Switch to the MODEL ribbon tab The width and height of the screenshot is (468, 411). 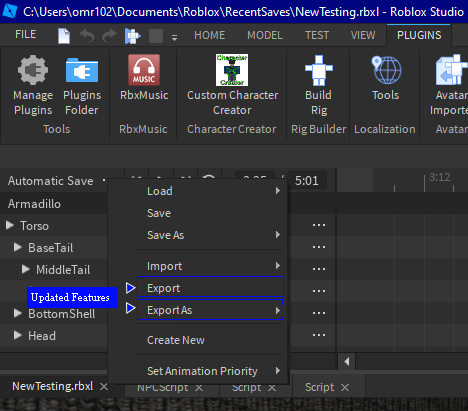tap(265, 35)
